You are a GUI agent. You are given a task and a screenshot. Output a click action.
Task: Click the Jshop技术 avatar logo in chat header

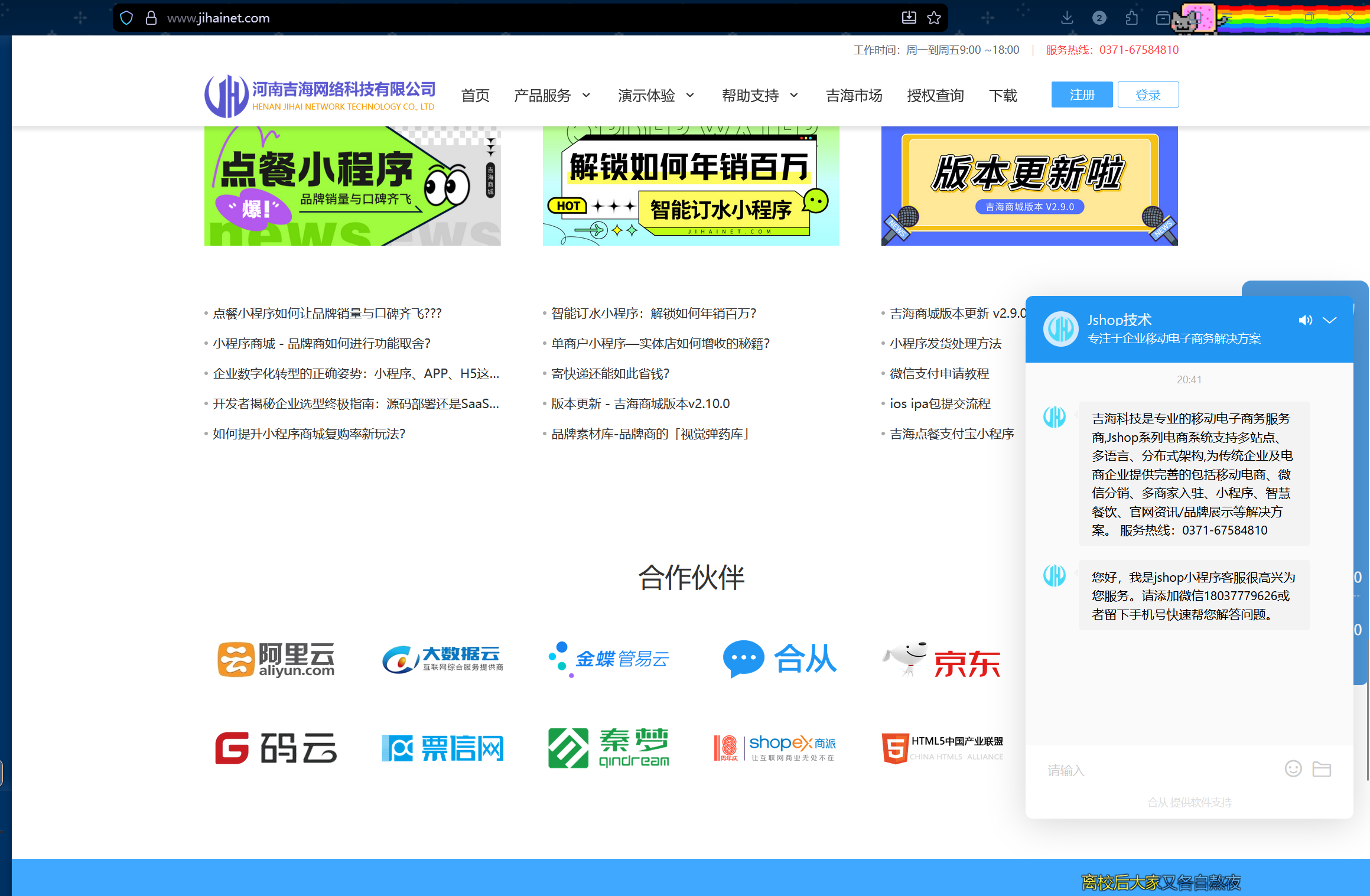click(x=1060, y=329)
